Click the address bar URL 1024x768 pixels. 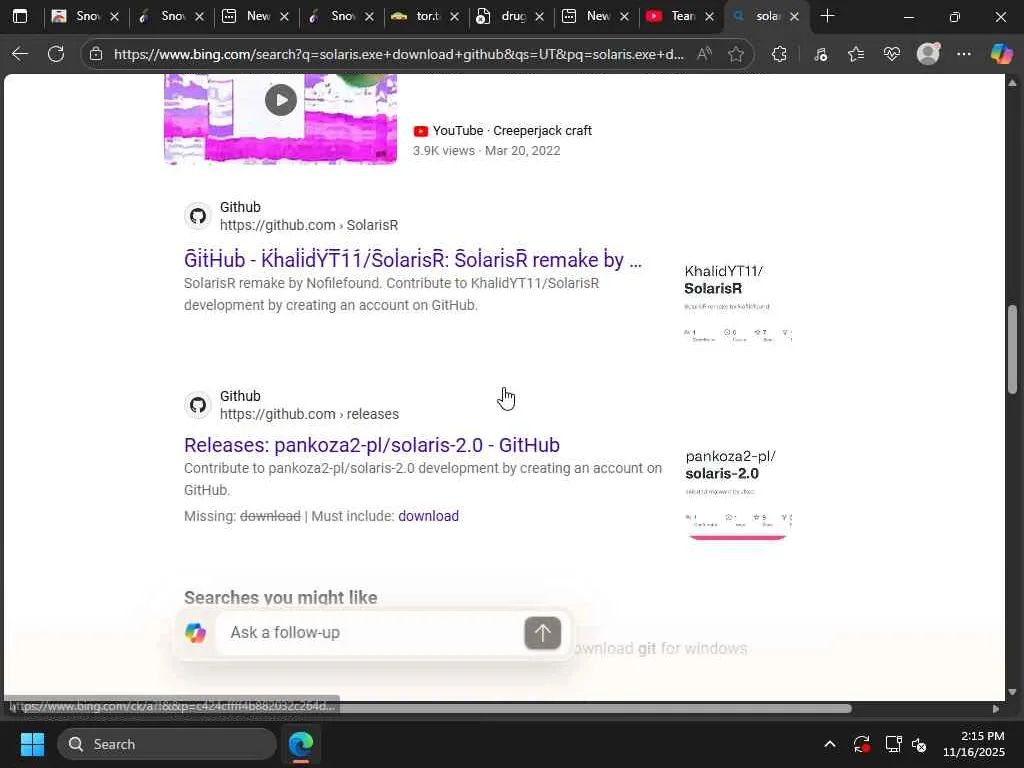tap(398, 54)
